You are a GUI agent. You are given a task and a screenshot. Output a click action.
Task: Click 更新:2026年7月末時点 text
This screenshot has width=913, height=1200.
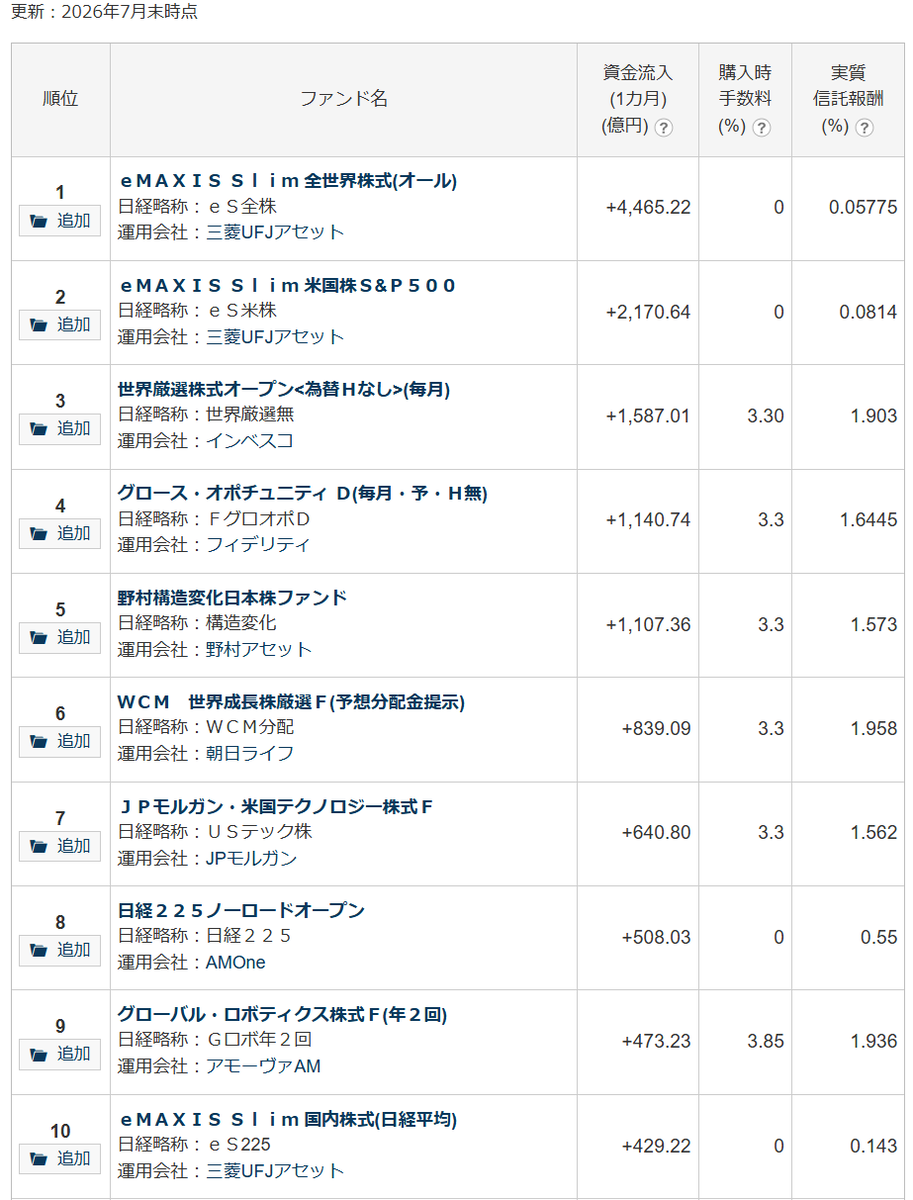click(x=104, y=12)
